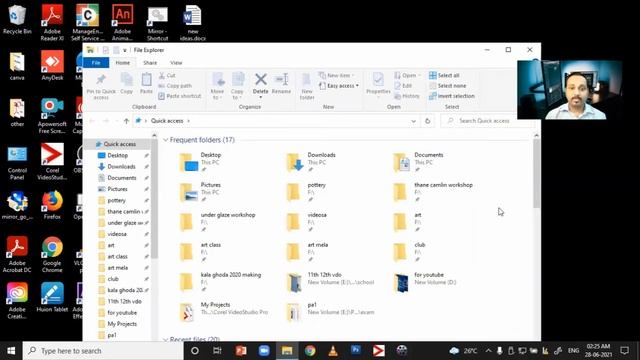Switch to the View tab
Image resolution: width=640 pixels, height=360 pixels.
coord(176,63)
